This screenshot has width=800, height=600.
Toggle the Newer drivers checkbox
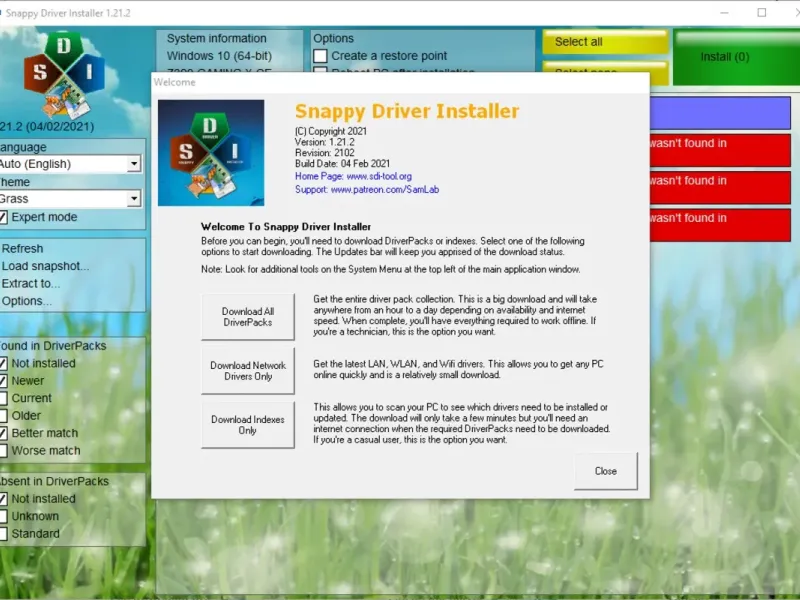[4, 381]
